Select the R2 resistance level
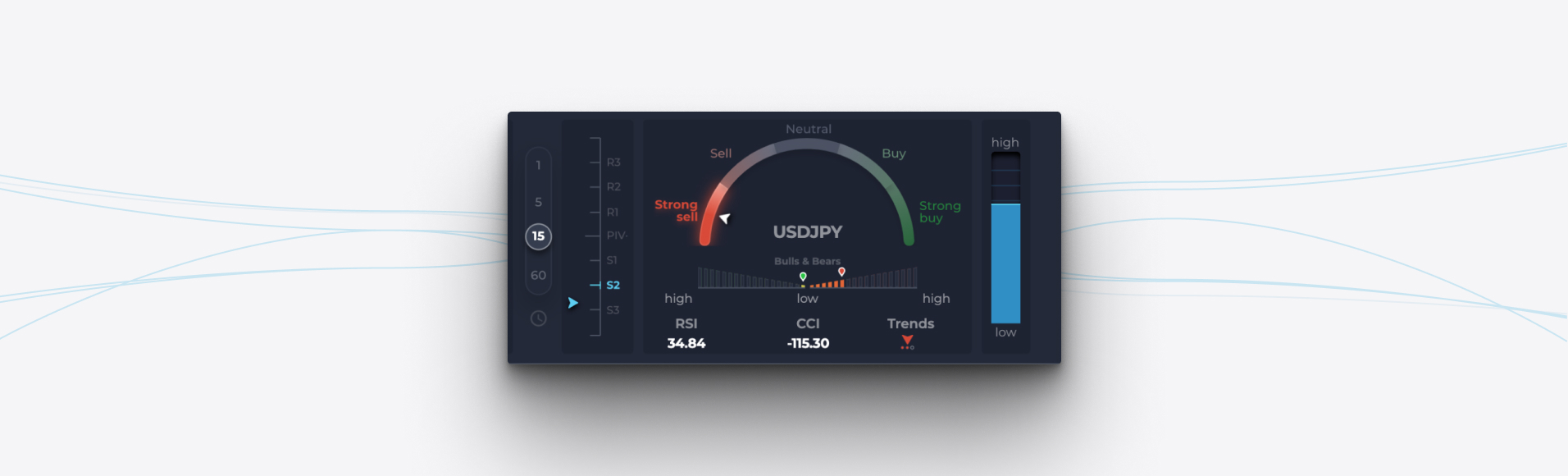The height and width of the screenshot is (476, 1568). pos(613,187)
